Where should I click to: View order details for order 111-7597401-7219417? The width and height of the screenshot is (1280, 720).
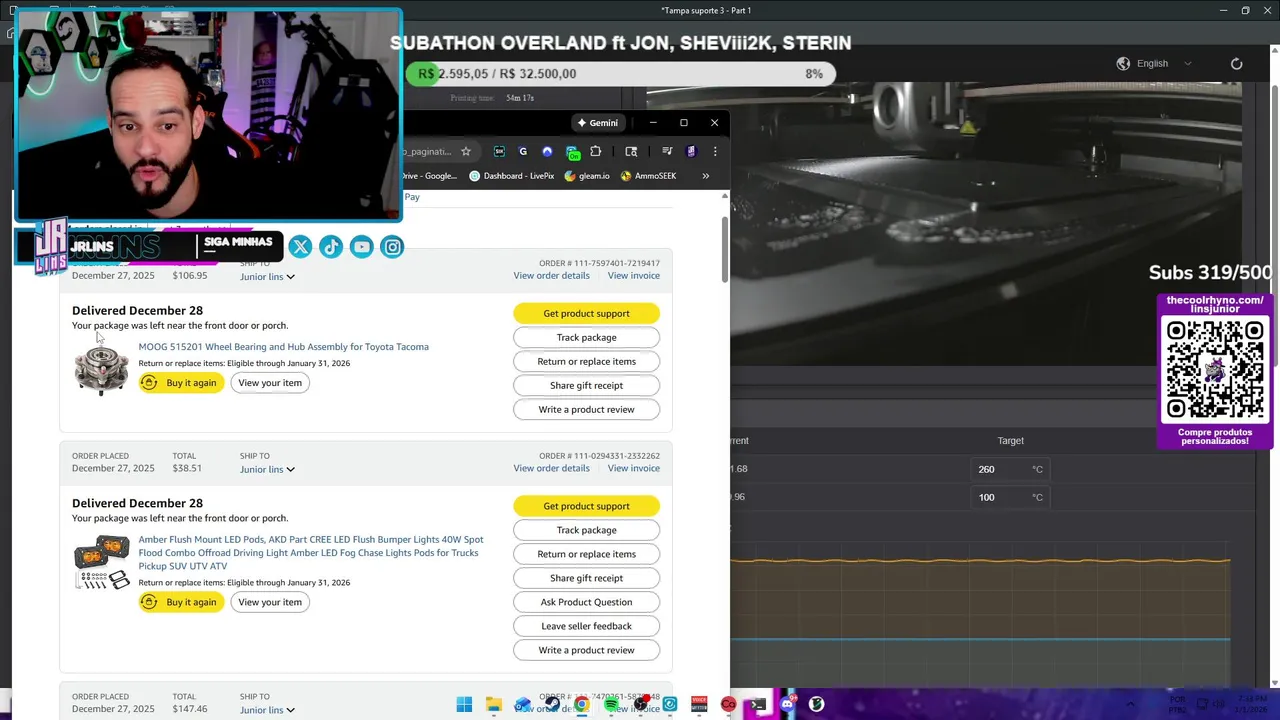click(x=551, y=276)
